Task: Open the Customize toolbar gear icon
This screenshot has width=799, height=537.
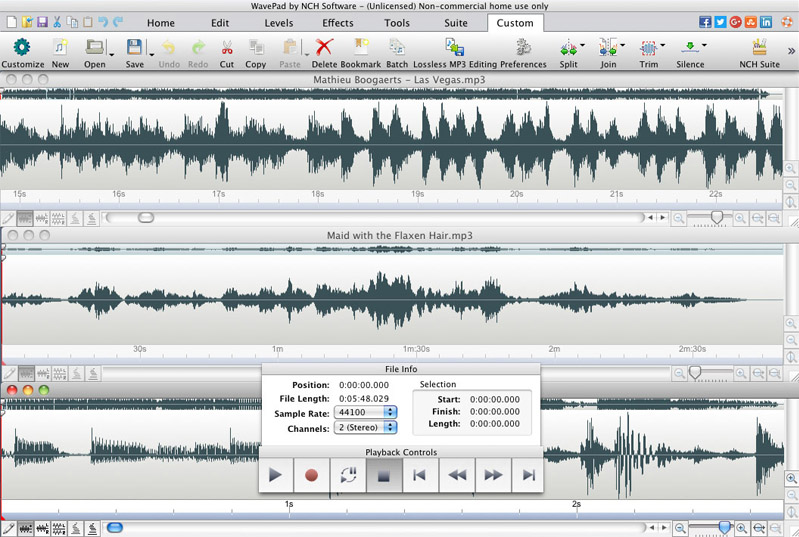Action: (22, 47)
